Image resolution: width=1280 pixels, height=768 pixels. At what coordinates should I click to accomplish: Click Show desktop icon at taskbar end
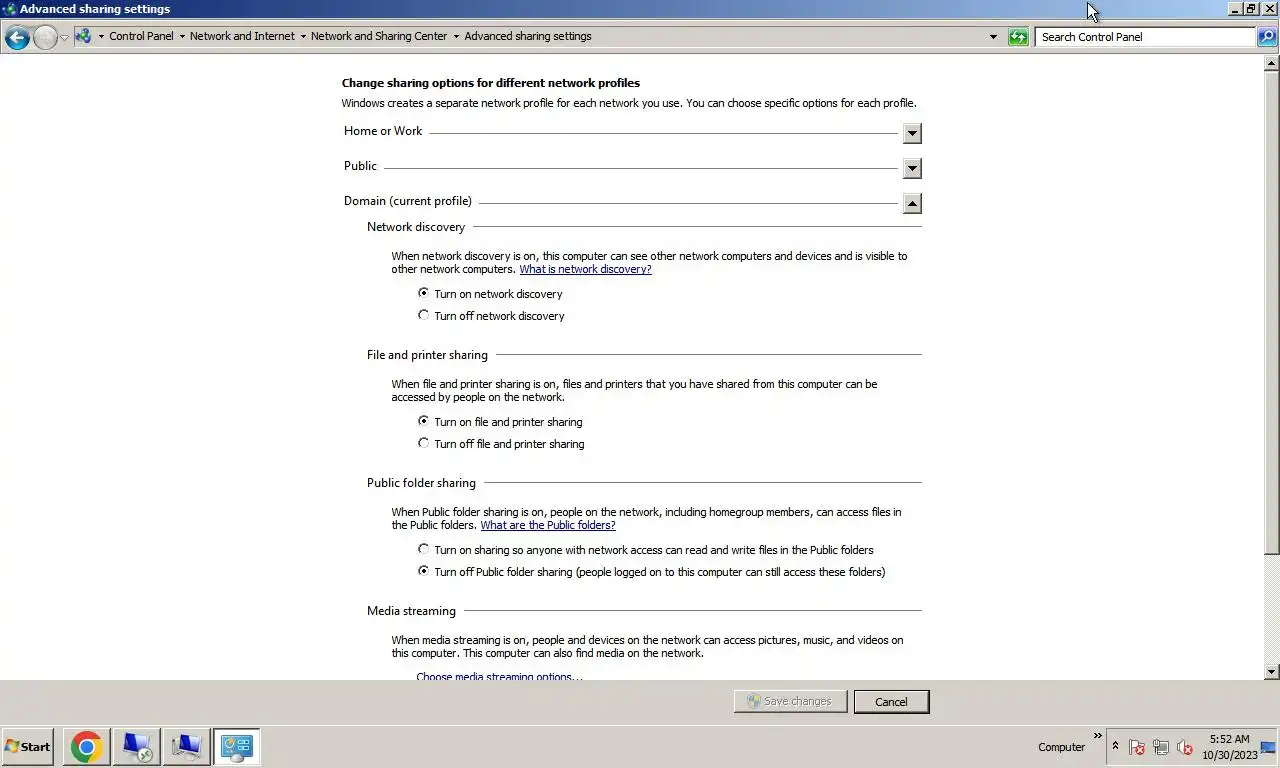[1269, 747]
